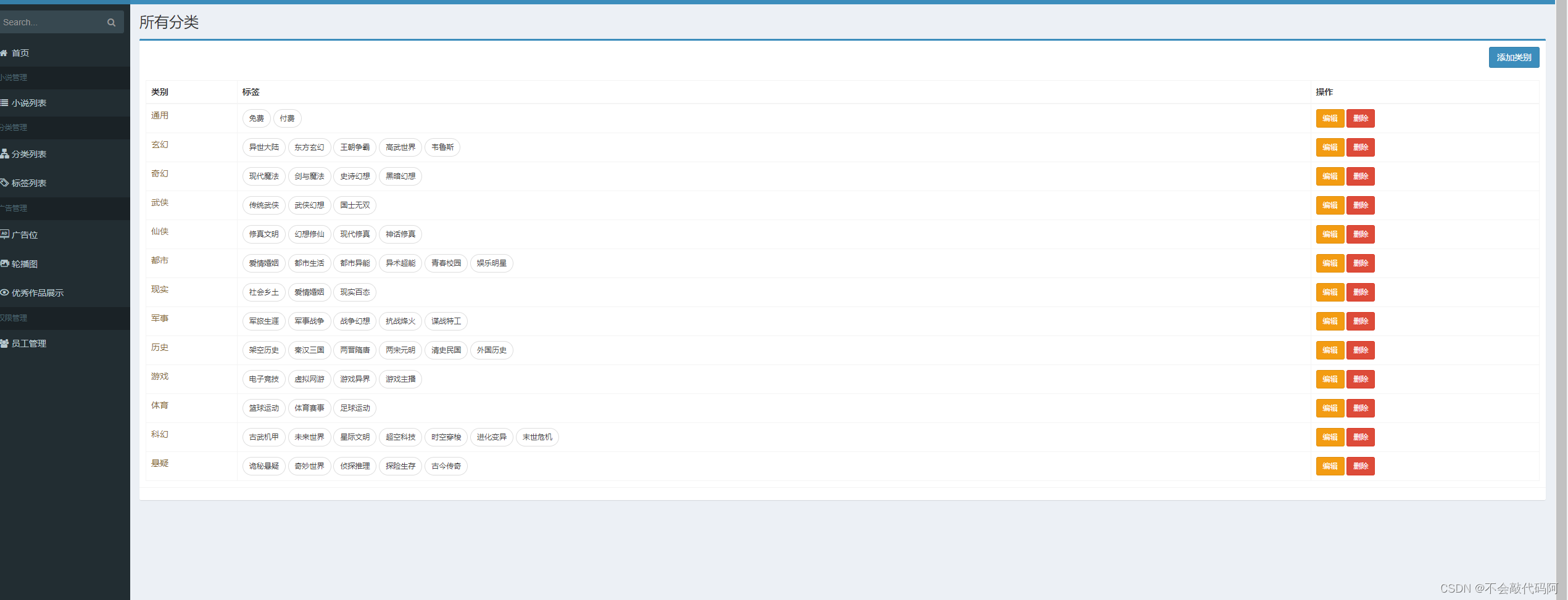Delete the 武侠 category row

click(1361, 205)
